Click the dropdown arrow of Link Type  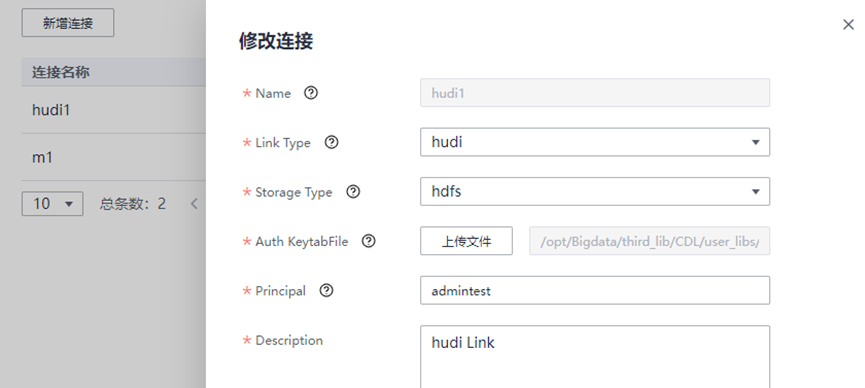tap(755, 143)
